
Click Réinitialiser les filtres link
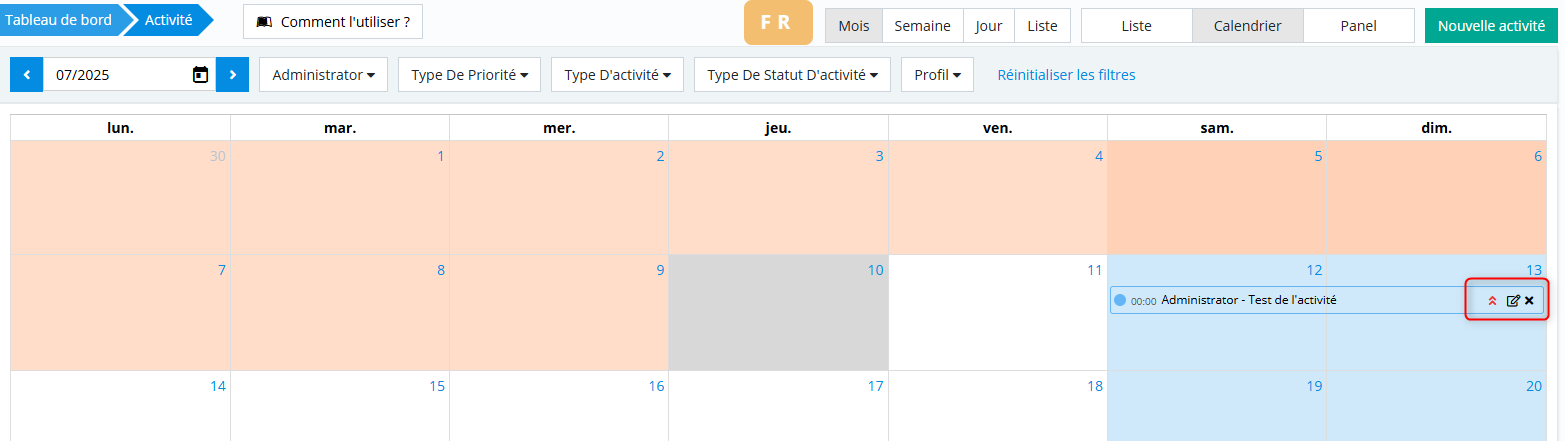[1066, 75]
